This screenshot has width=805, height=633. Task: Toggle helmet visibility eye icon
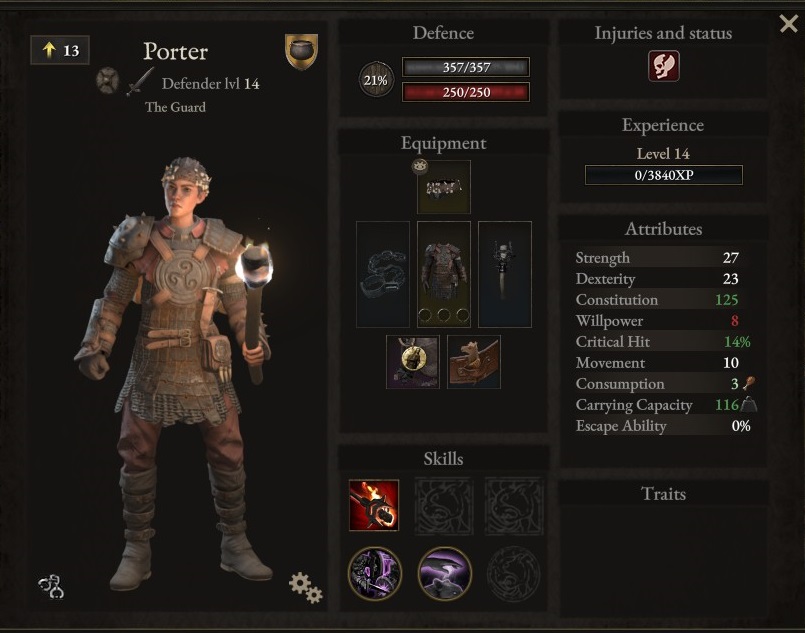[x=420, y=166]
